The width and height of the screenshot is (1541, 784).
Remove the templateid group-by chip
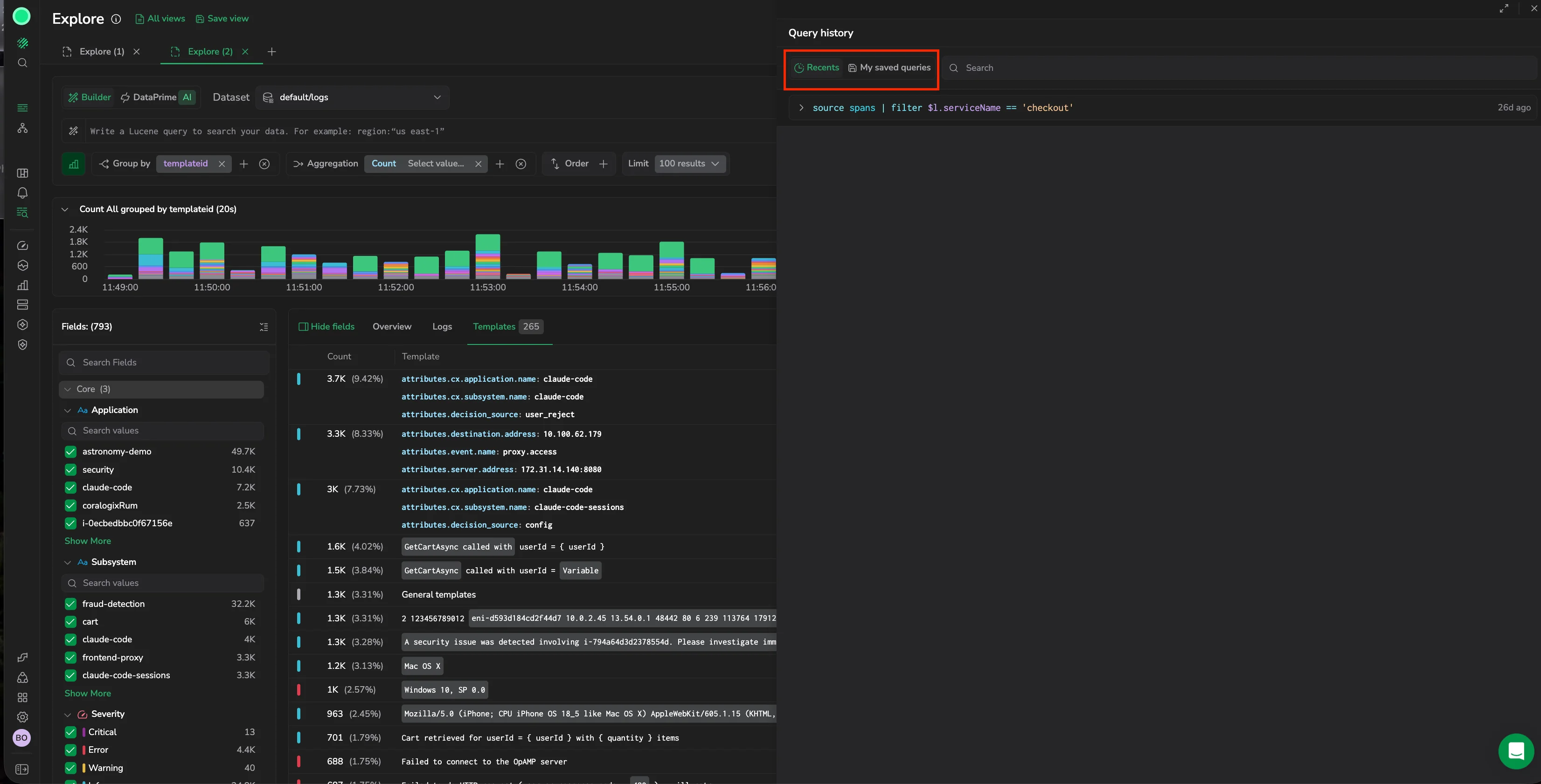[222, 164]
